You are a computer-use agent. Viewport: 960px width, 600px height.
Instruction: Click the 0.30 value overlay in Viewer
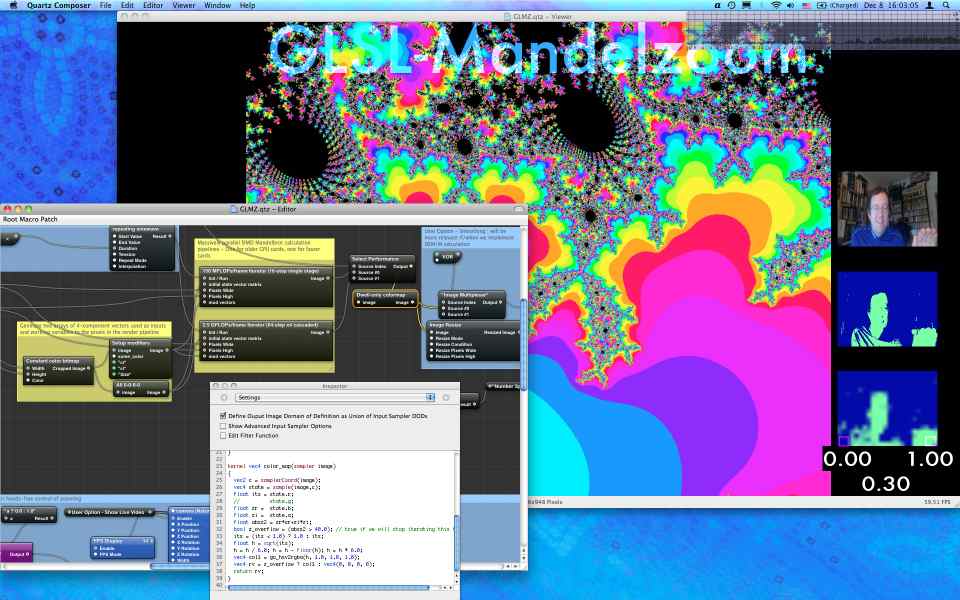[885, 484]
